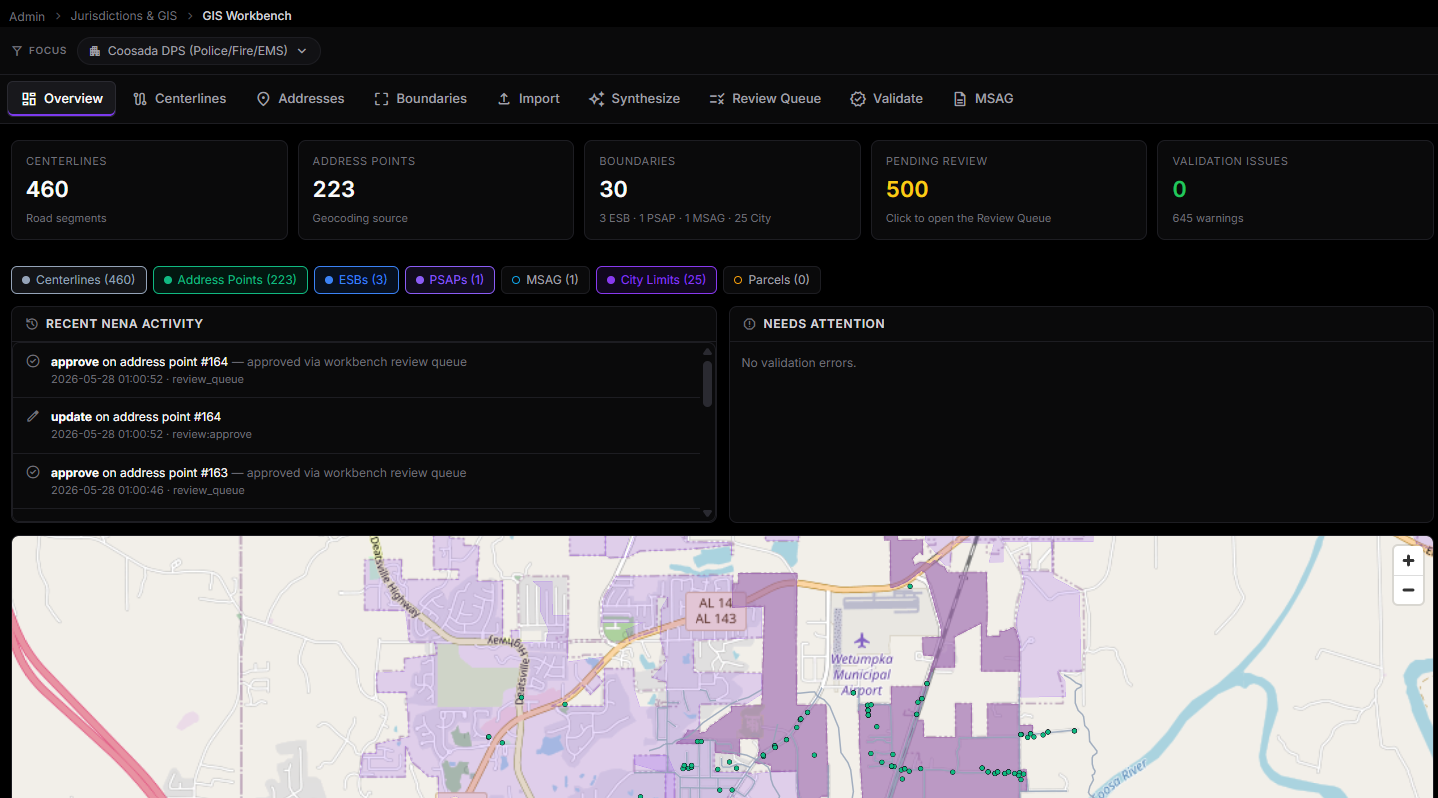Open the MSAG tab
This screenshot has width=1438, height=798.
(983, 99)
